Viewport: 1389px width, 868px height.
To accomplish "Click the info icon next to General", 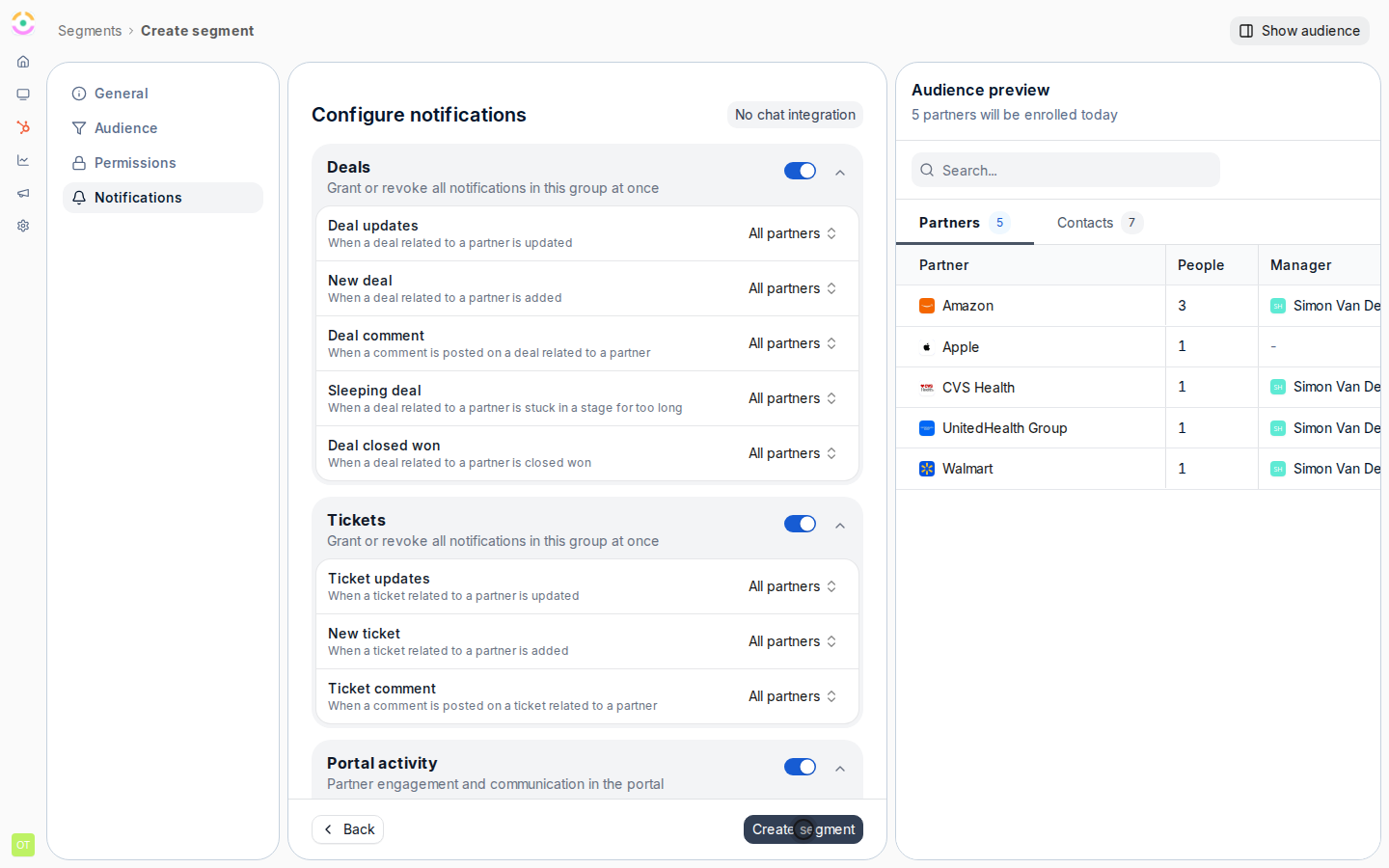I will tap(79, 94).
